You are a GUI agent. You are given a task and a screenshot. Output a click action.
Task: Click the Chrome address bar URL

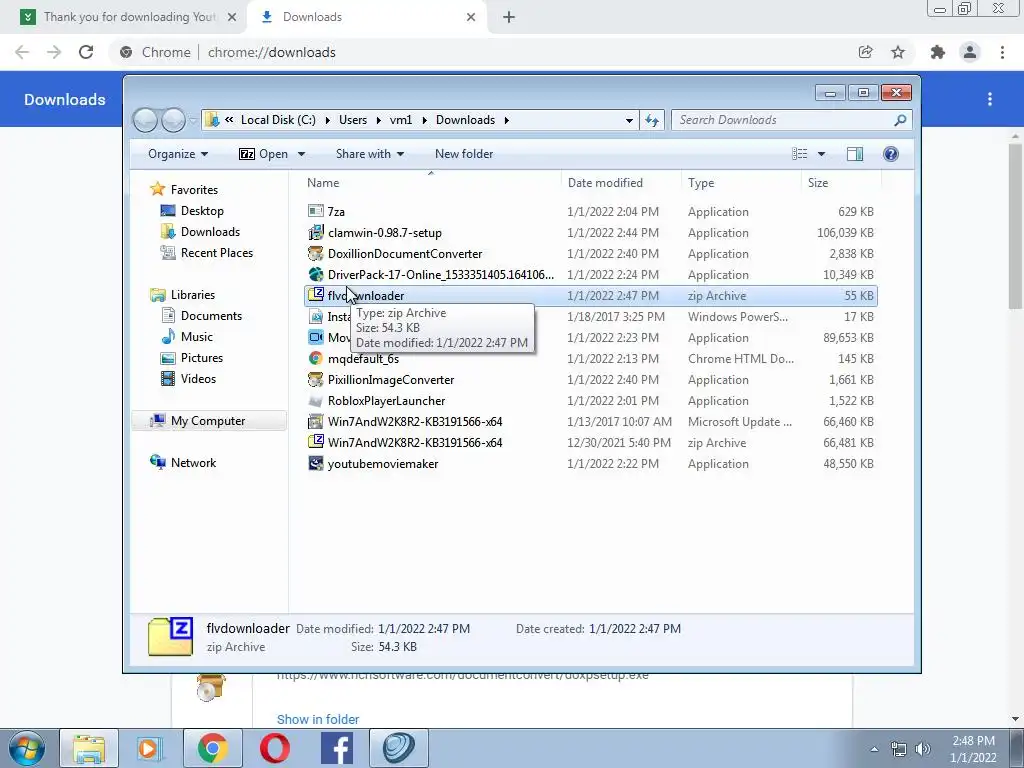tap(272, 52)
